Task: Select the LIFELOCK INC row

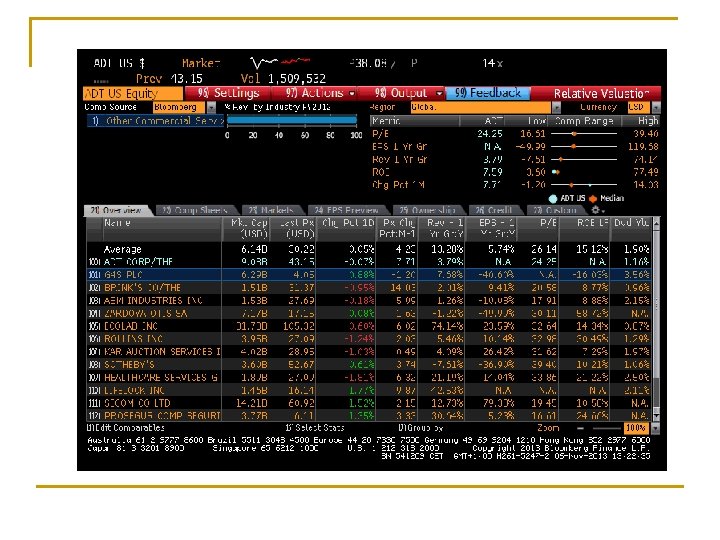Action: [x=369, y=390]
